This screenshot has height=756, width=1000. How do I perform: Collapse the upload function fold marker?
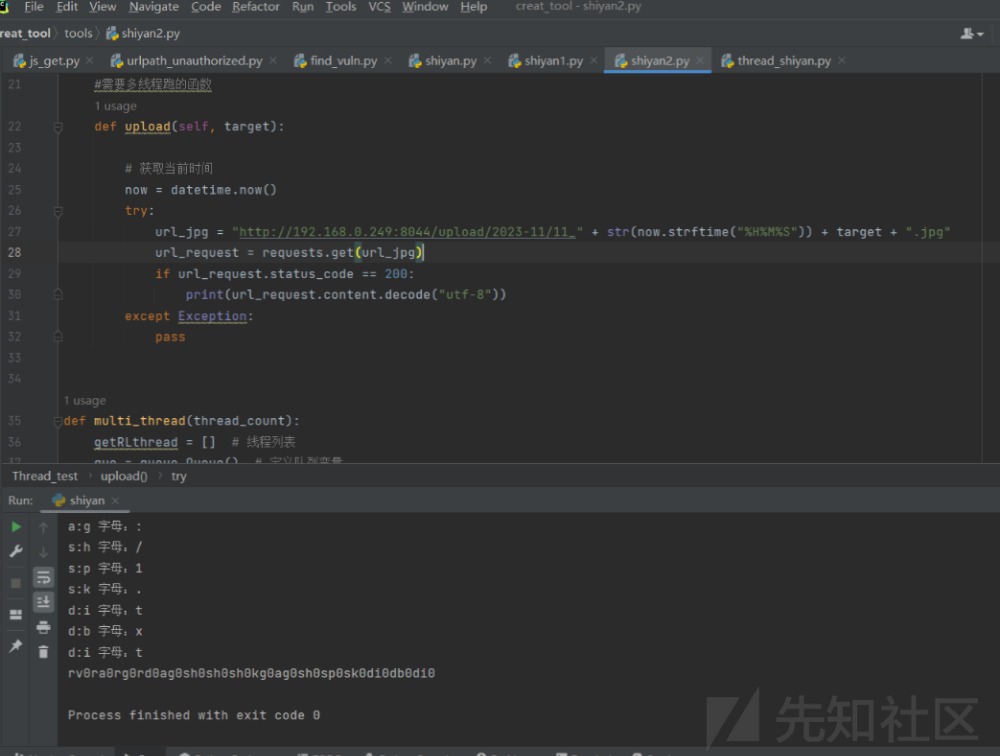(58, 127)
